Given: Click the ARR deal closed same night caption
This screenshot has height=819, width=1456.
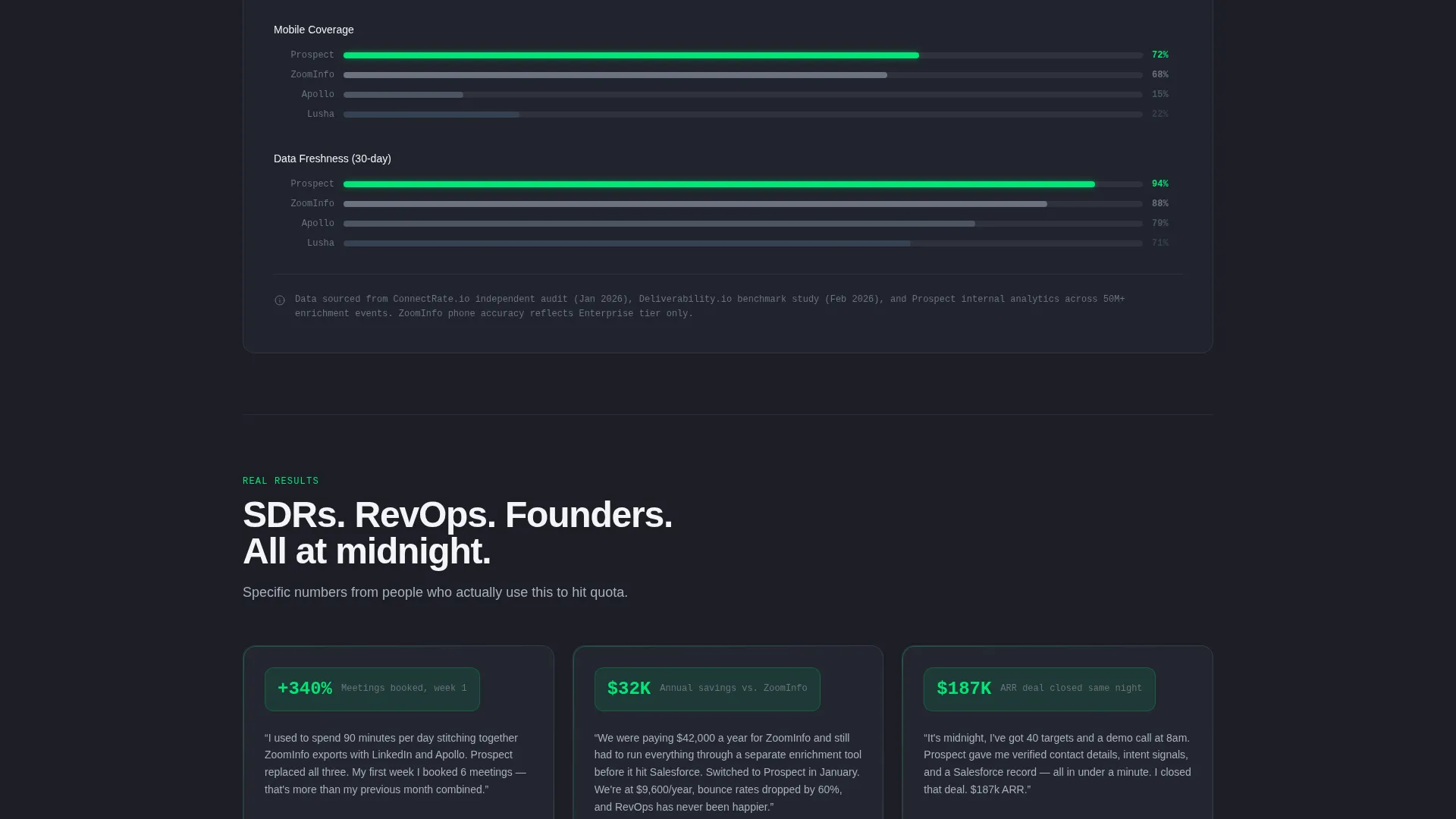Looking at the screenshot, I should point(1071,689).
